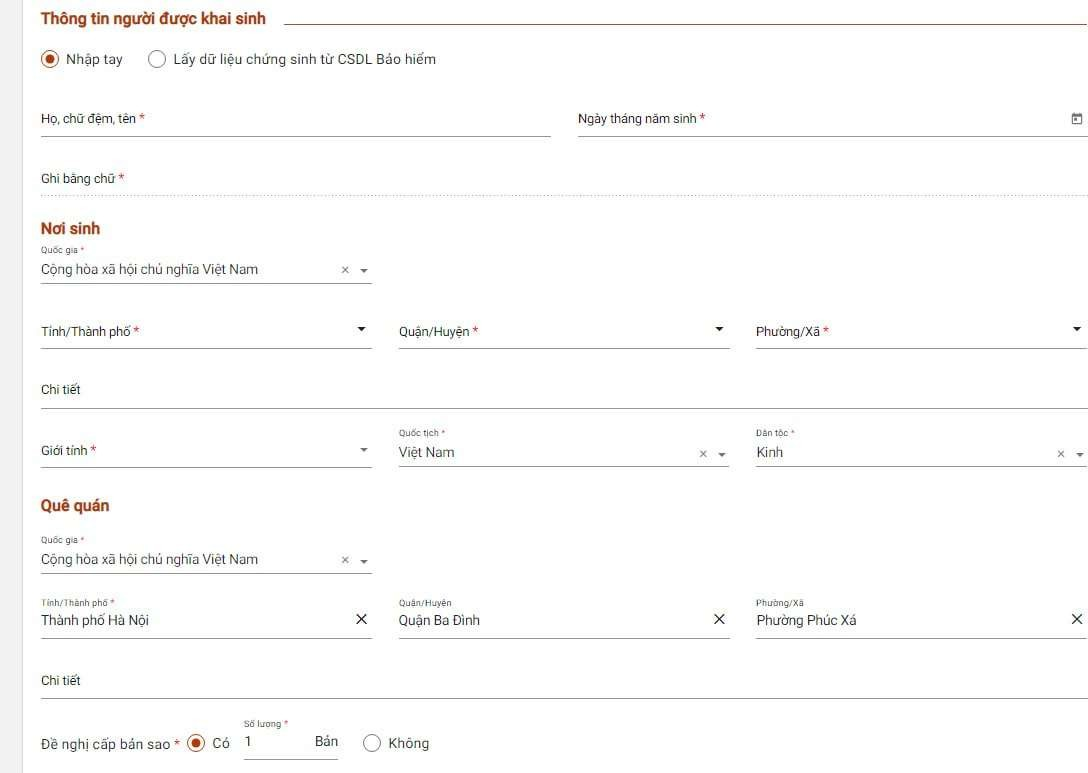Open calendar picker for Ngày tháng năm sinh
The image size is (1088, 773).
tap(1076, 119)
